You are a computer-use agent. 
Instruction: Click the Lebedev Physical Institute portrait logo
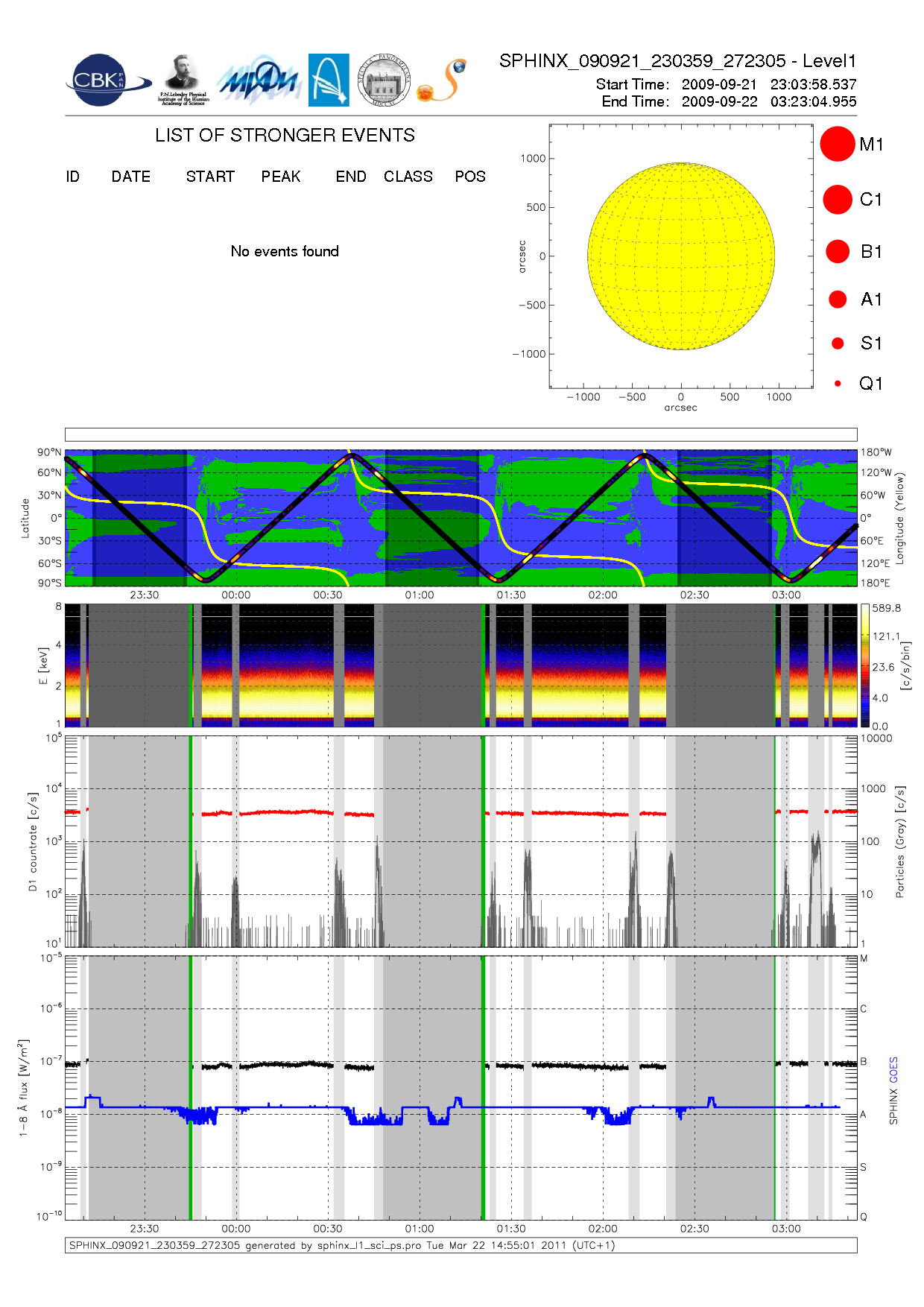pyautogui.click(x=183, y=80)
